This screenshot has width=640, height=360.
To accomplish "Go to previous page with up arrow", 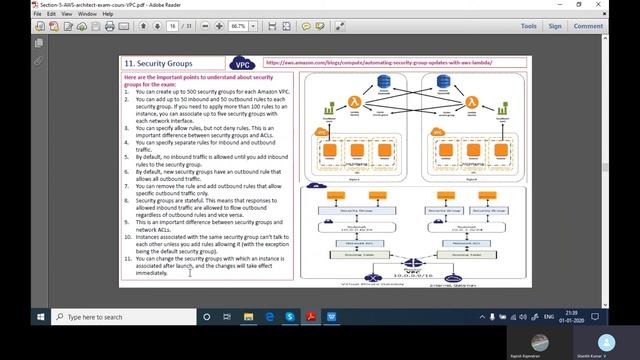I will [x=143, y=26].
